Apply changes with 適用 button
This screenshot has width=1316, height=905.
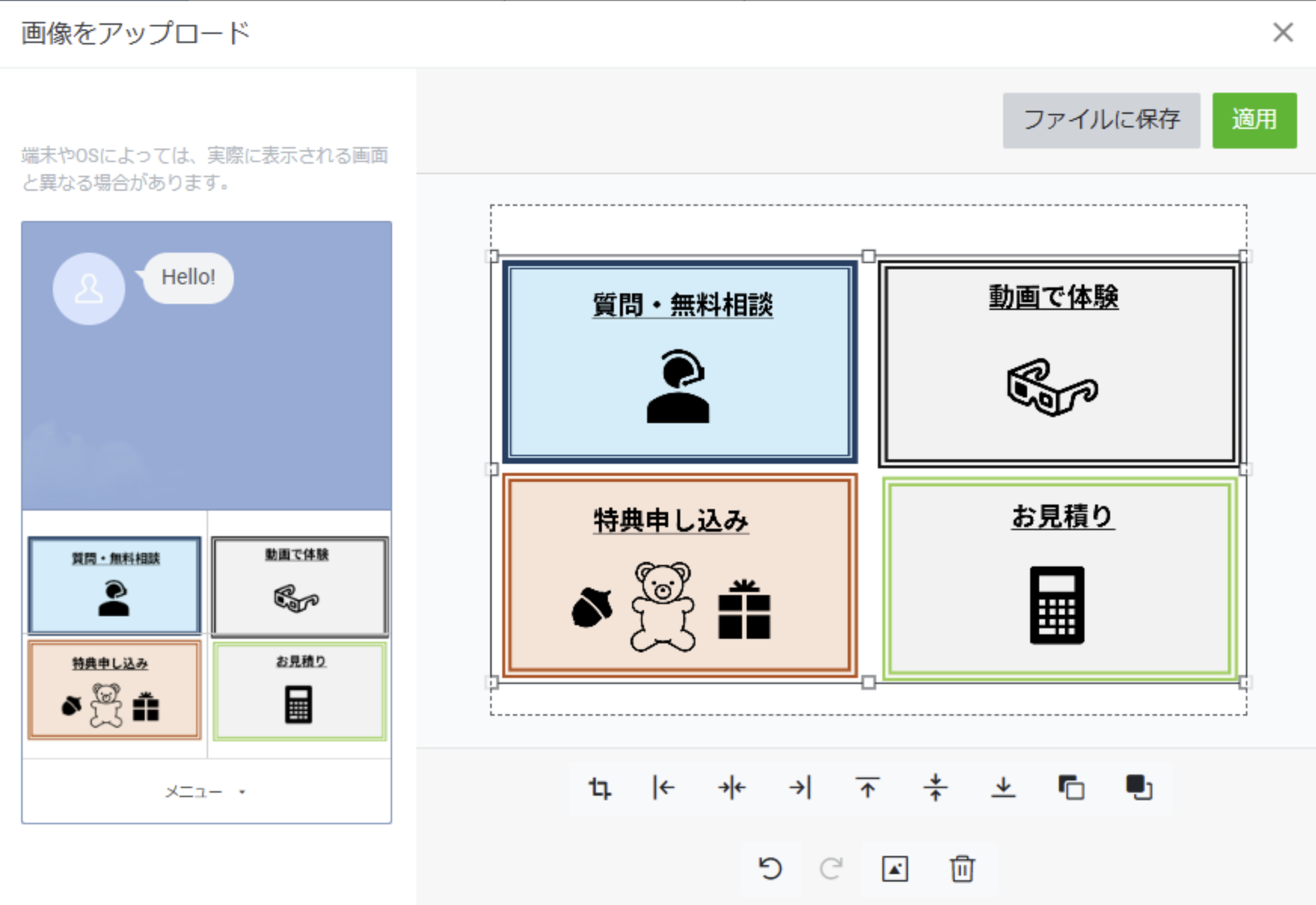pos(1255,120)
